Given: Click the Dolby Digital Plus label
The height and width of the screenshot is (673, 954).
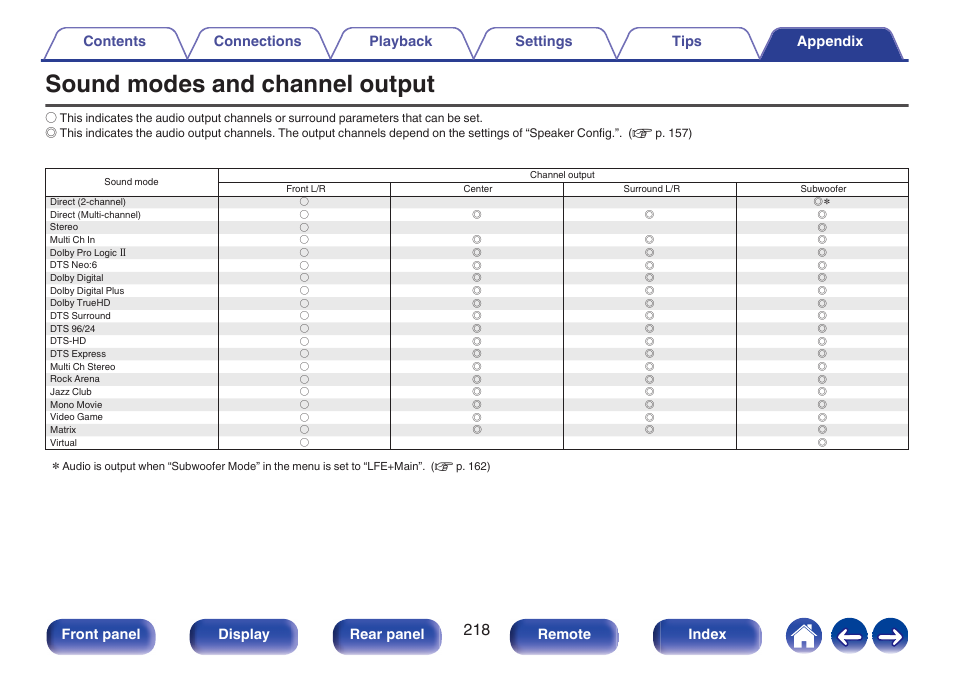Looking at the screenshot, I should click(x=87, y=291).
